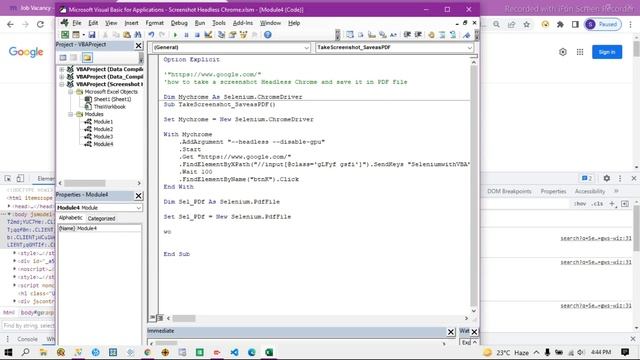This screenshot has width=640, height=360.
Task: Open Find with the binoculars icon
Action: point(138,35)
